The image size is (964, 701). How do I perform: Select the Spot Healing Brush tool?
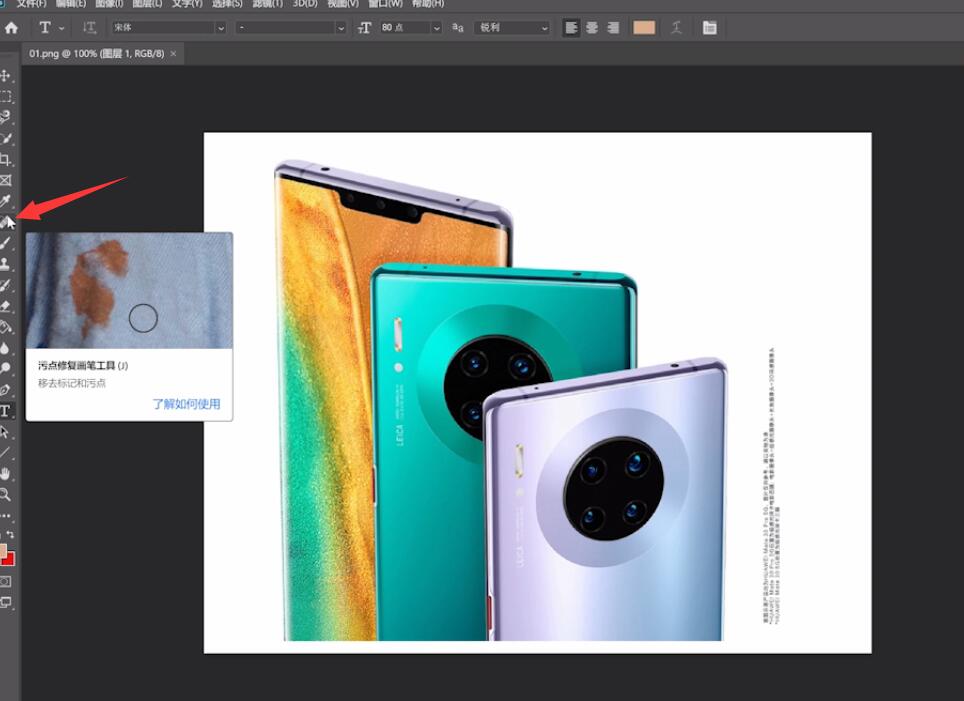(6, 222)
